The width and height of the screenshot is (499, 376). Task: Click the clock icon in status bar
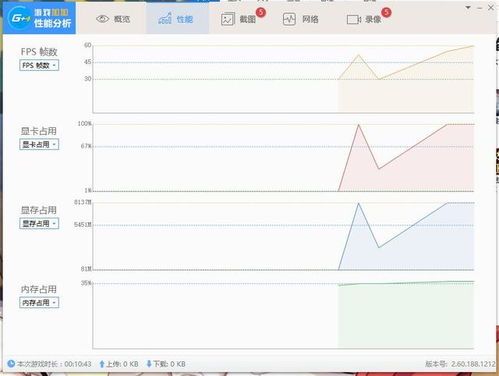pyautogui.click(x=11, y=364)
